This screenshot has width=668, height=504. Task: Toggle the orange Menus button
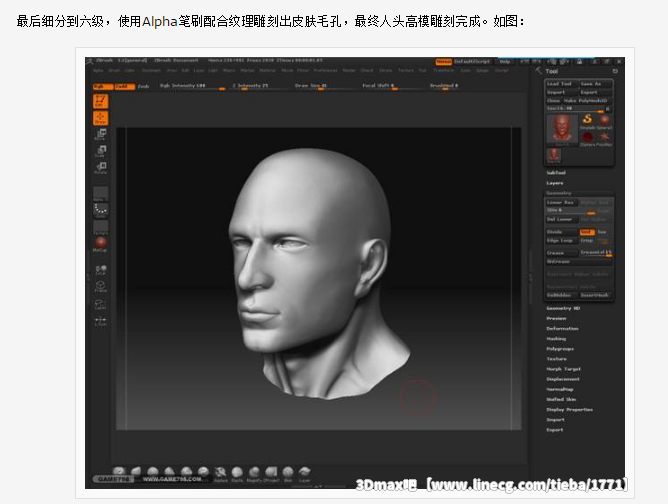443,62
